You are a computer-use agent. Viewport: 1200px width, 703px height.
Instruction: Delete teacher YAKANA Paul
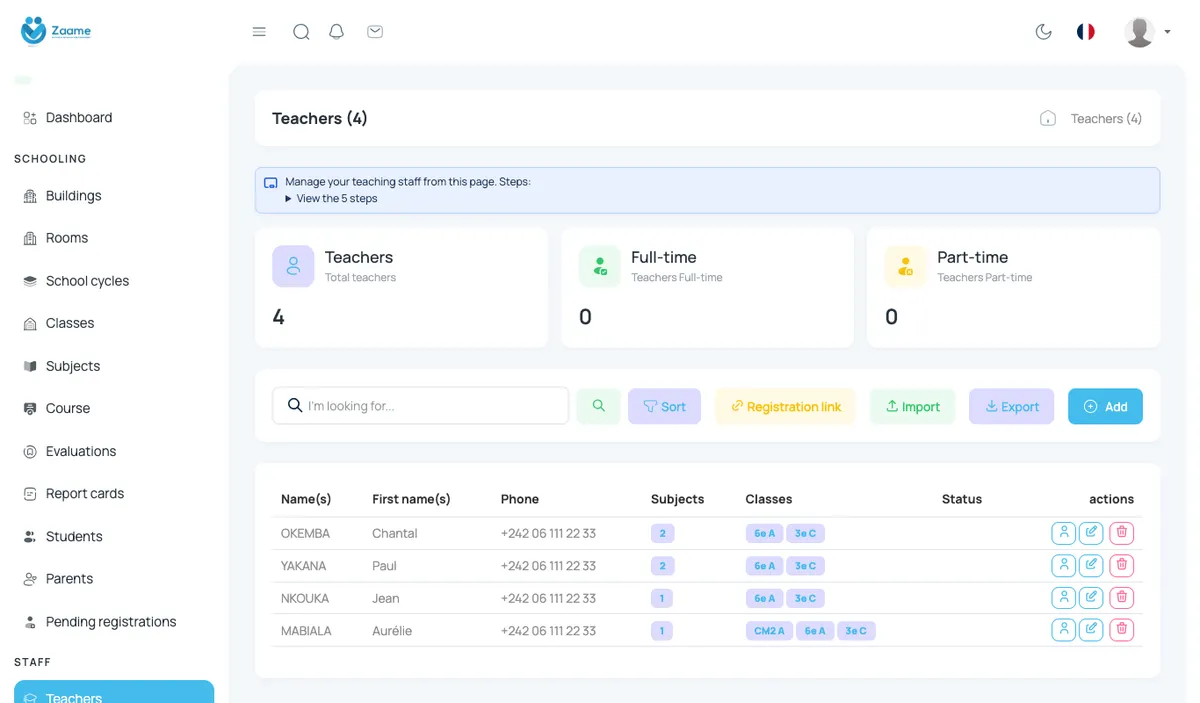point(1121,565)
